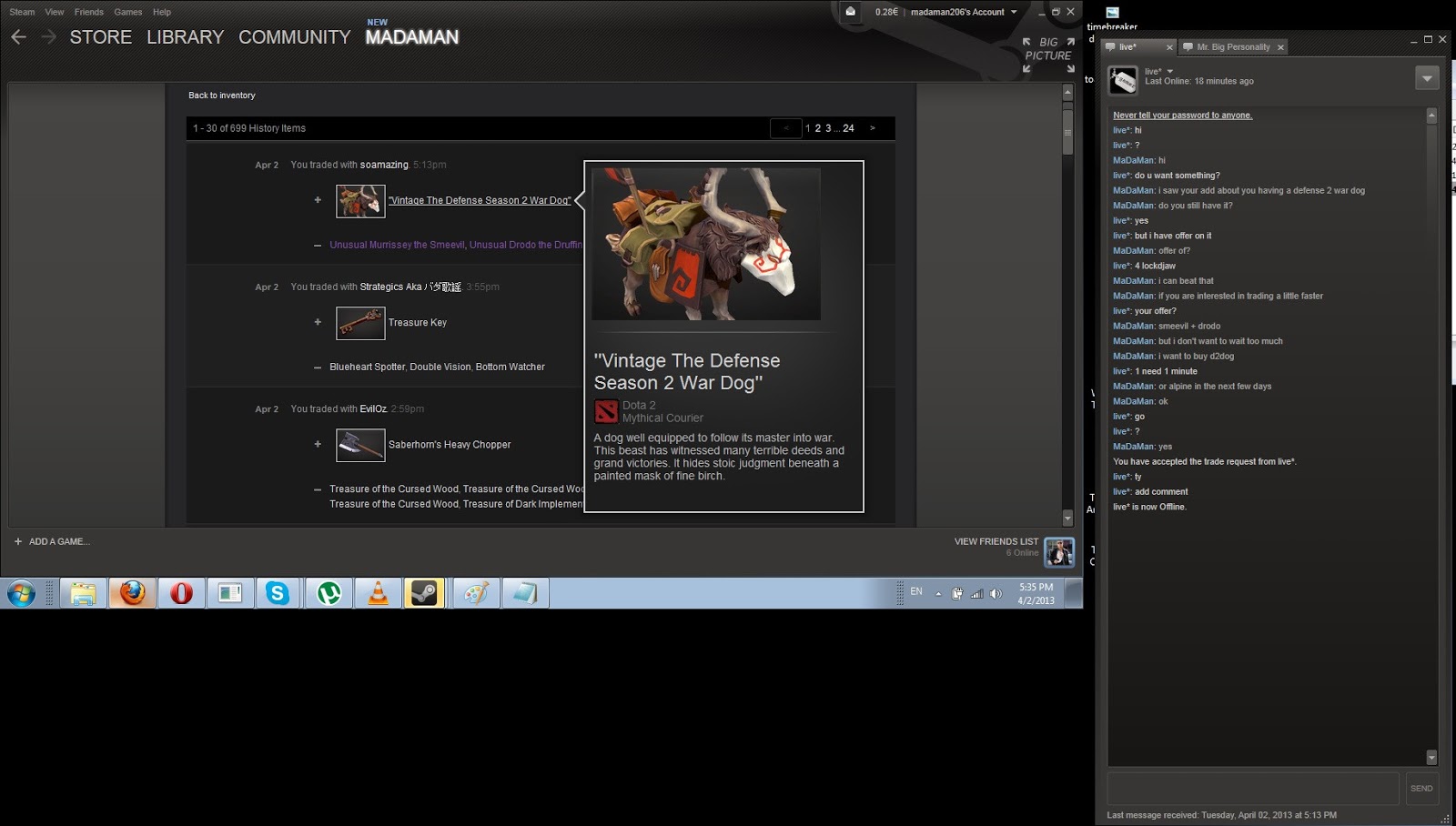The height and width of the screenshot is (826, 1456).
Task: Open Paint from the taskbar
Action: pyautogui.click(x=476, y=594)
